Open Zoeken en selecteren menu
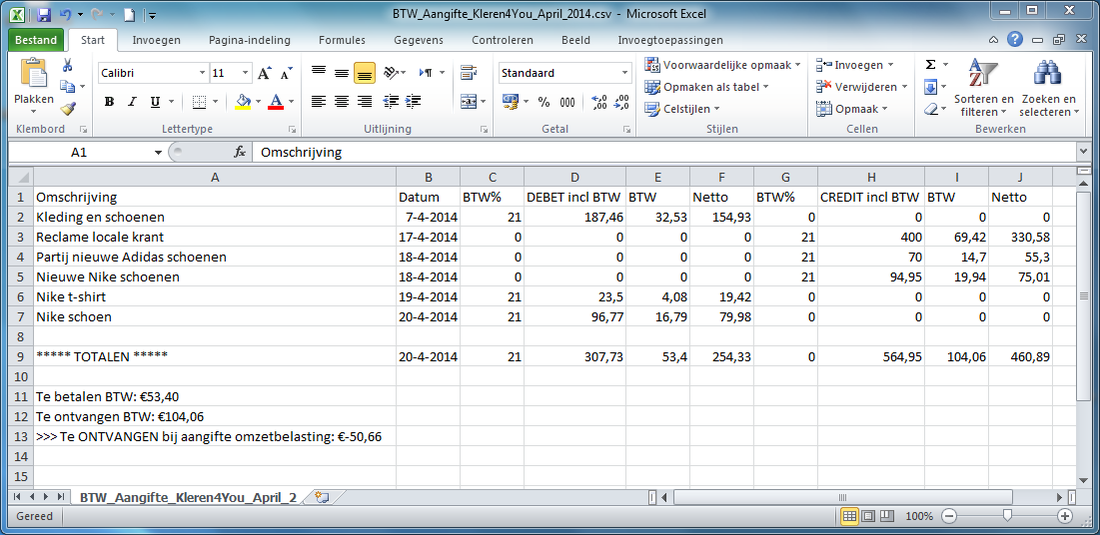The image size is (1100, 535). click(x=1048, y=87)
